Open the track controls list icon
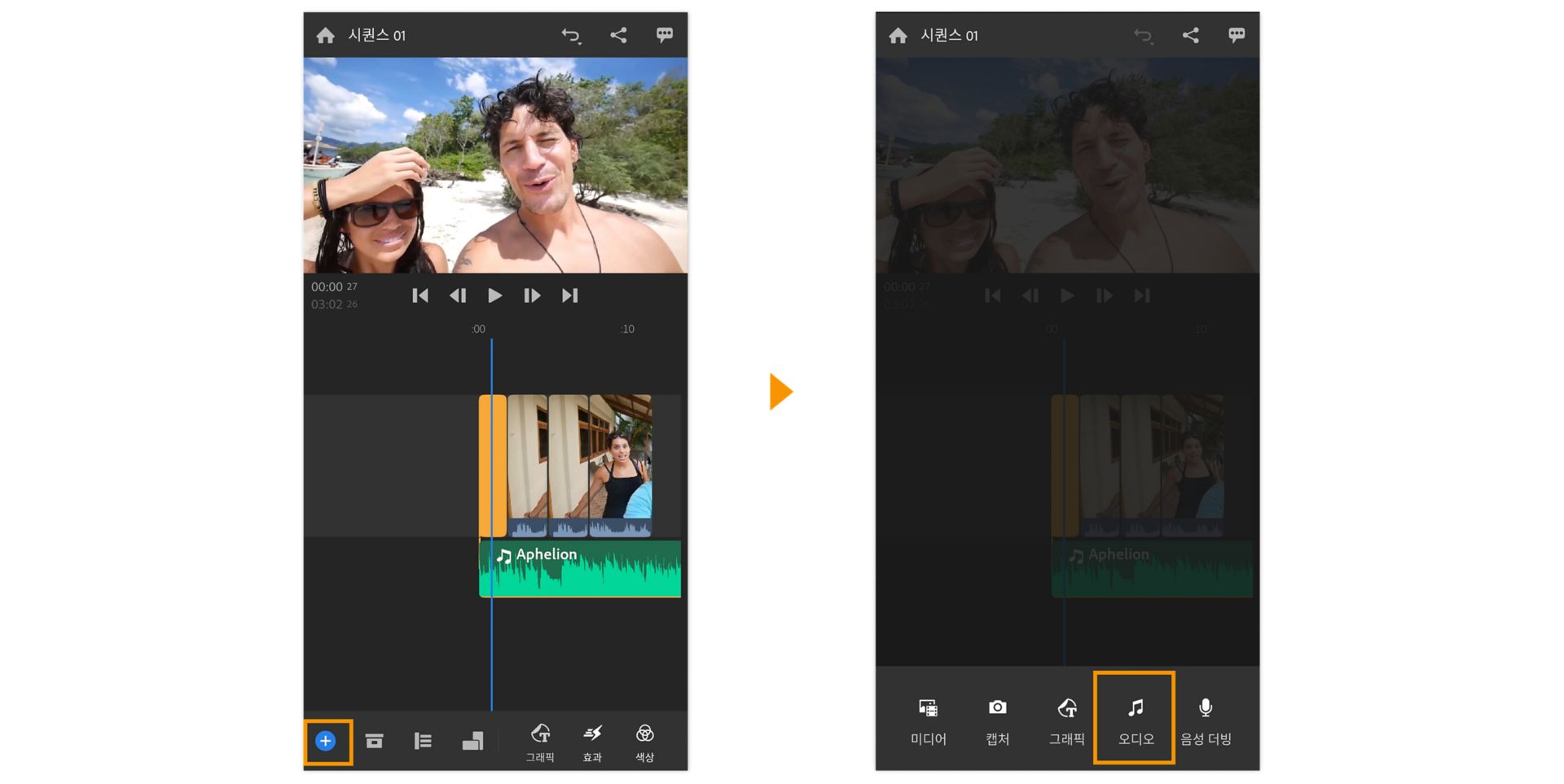The width and height of the screenshot is (1564, 784). (x=423, y=741)
